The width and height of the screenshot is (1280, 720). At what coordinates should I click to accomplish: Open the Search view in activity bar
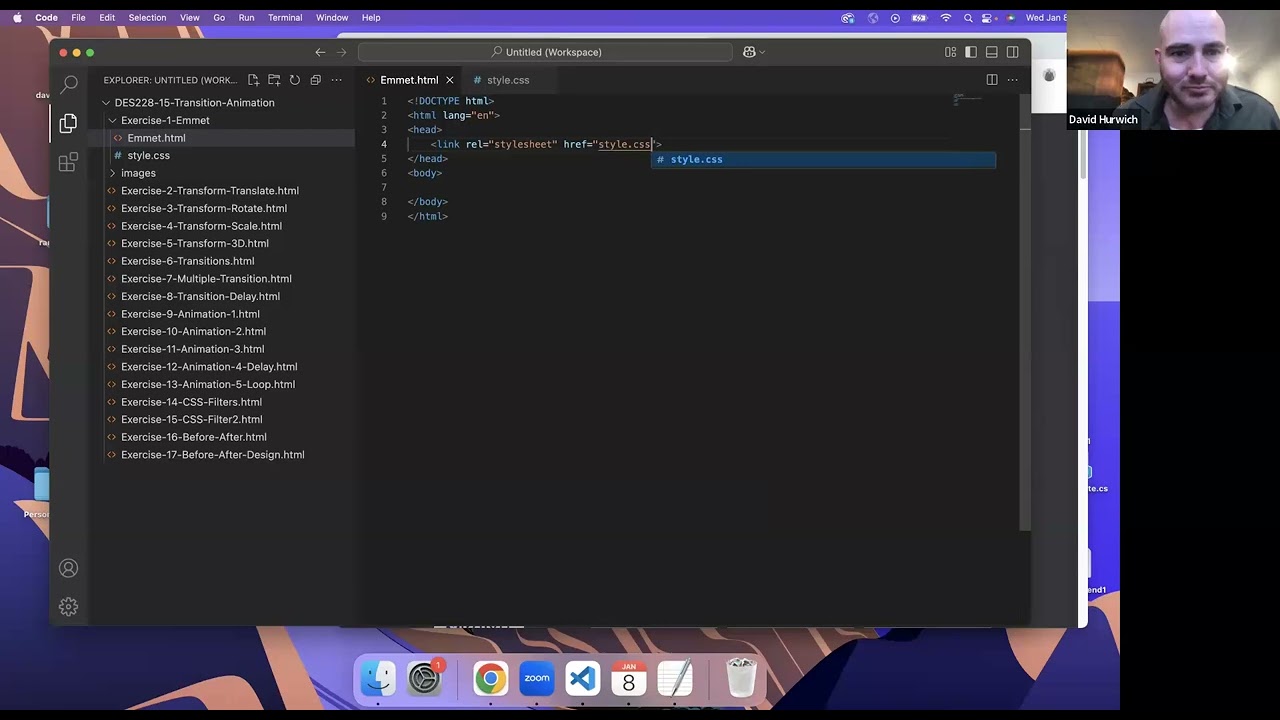(68, 85)
